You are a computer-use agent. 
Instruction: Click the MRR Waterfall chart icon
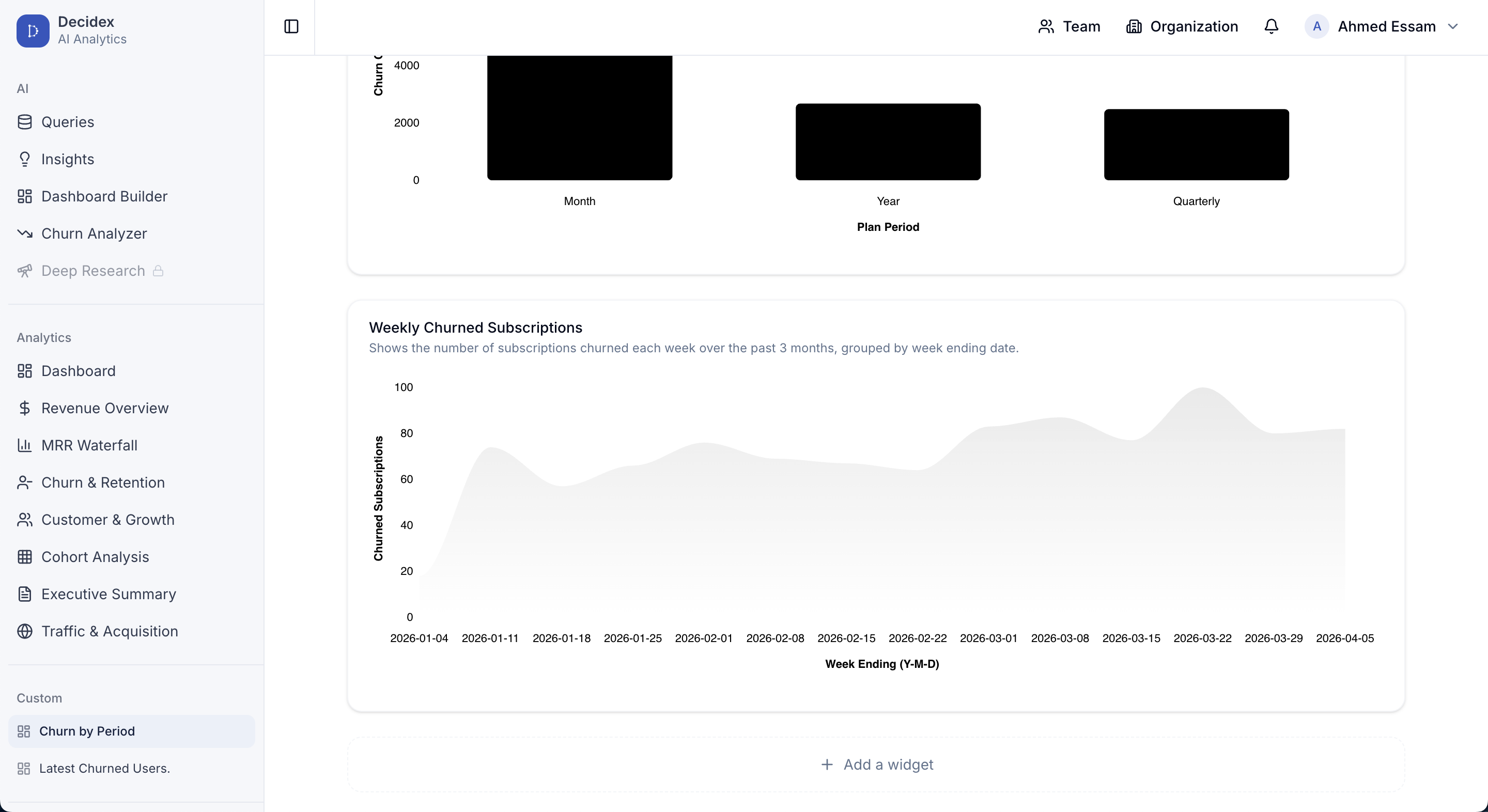25,445
